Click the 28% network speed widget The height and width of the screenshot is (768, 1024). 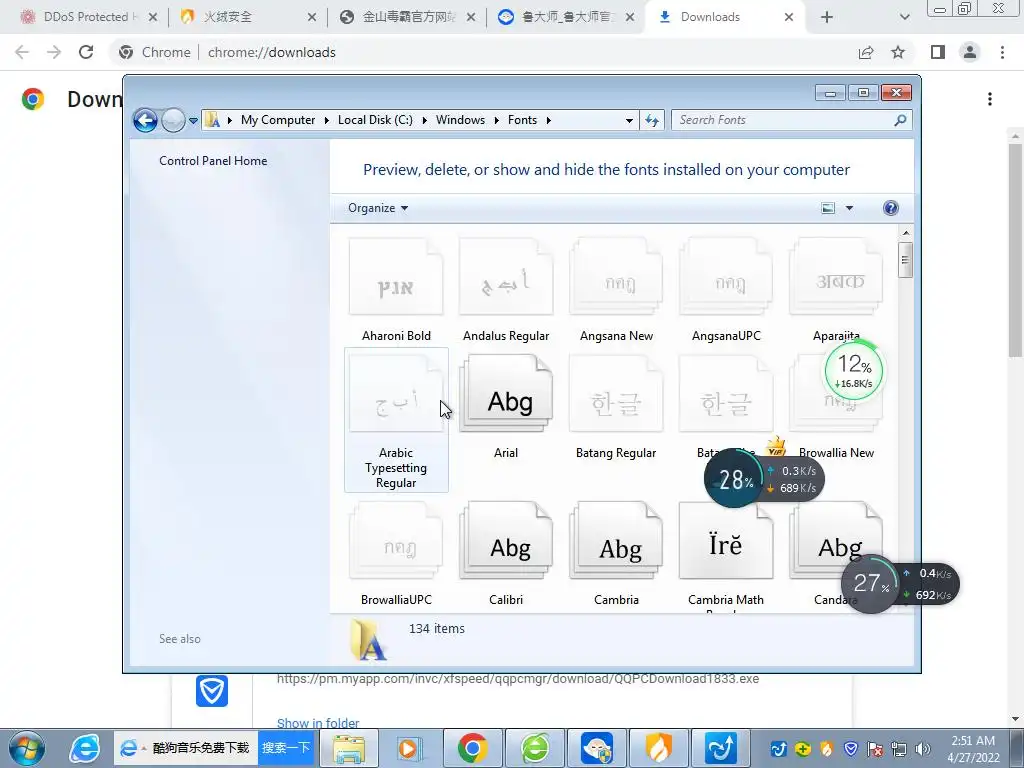click(x=763, y=479)
